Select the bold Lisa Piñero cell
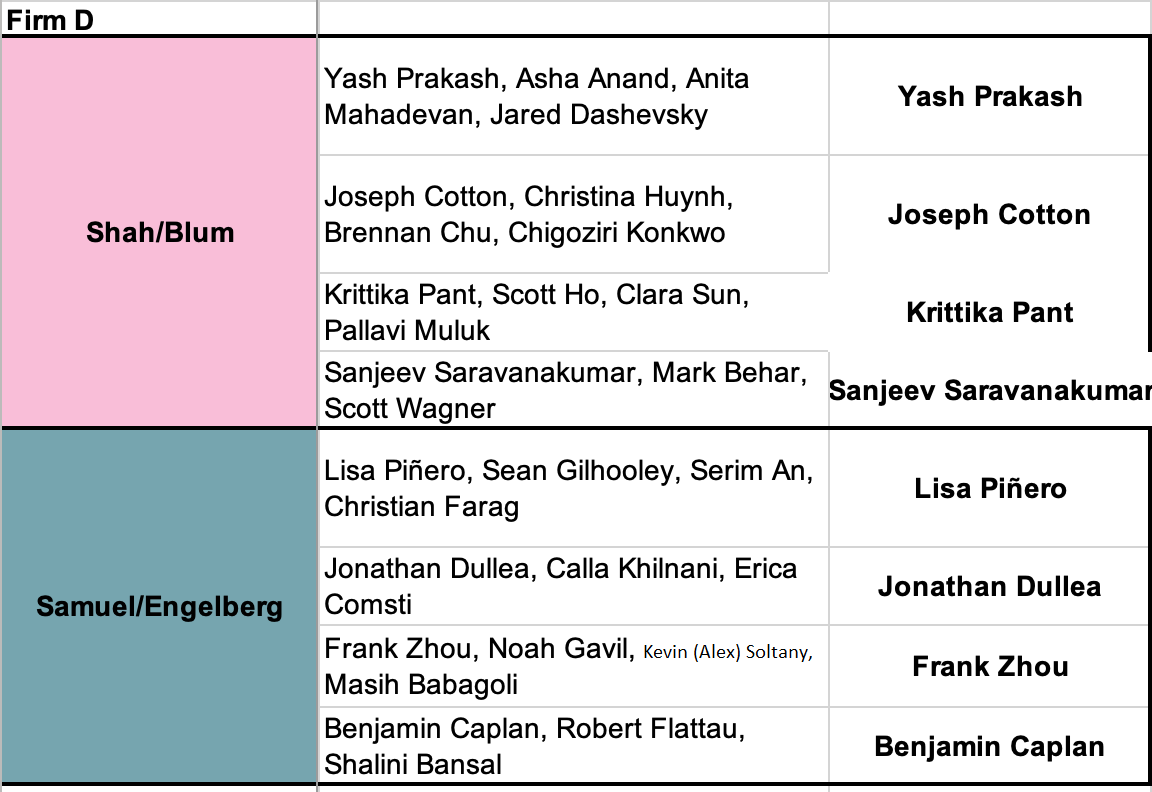1152x792 pixels. click(989, 488)
